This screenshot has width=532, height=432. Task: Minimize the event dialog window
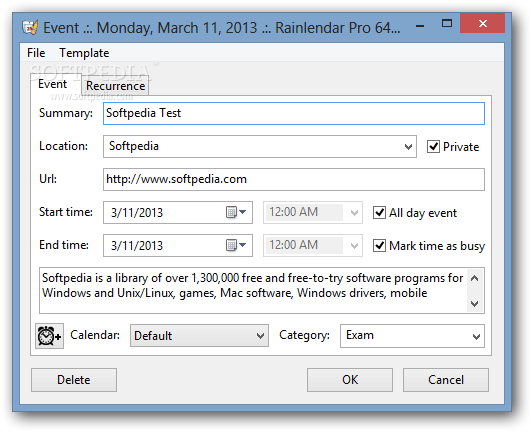point(420,26)
